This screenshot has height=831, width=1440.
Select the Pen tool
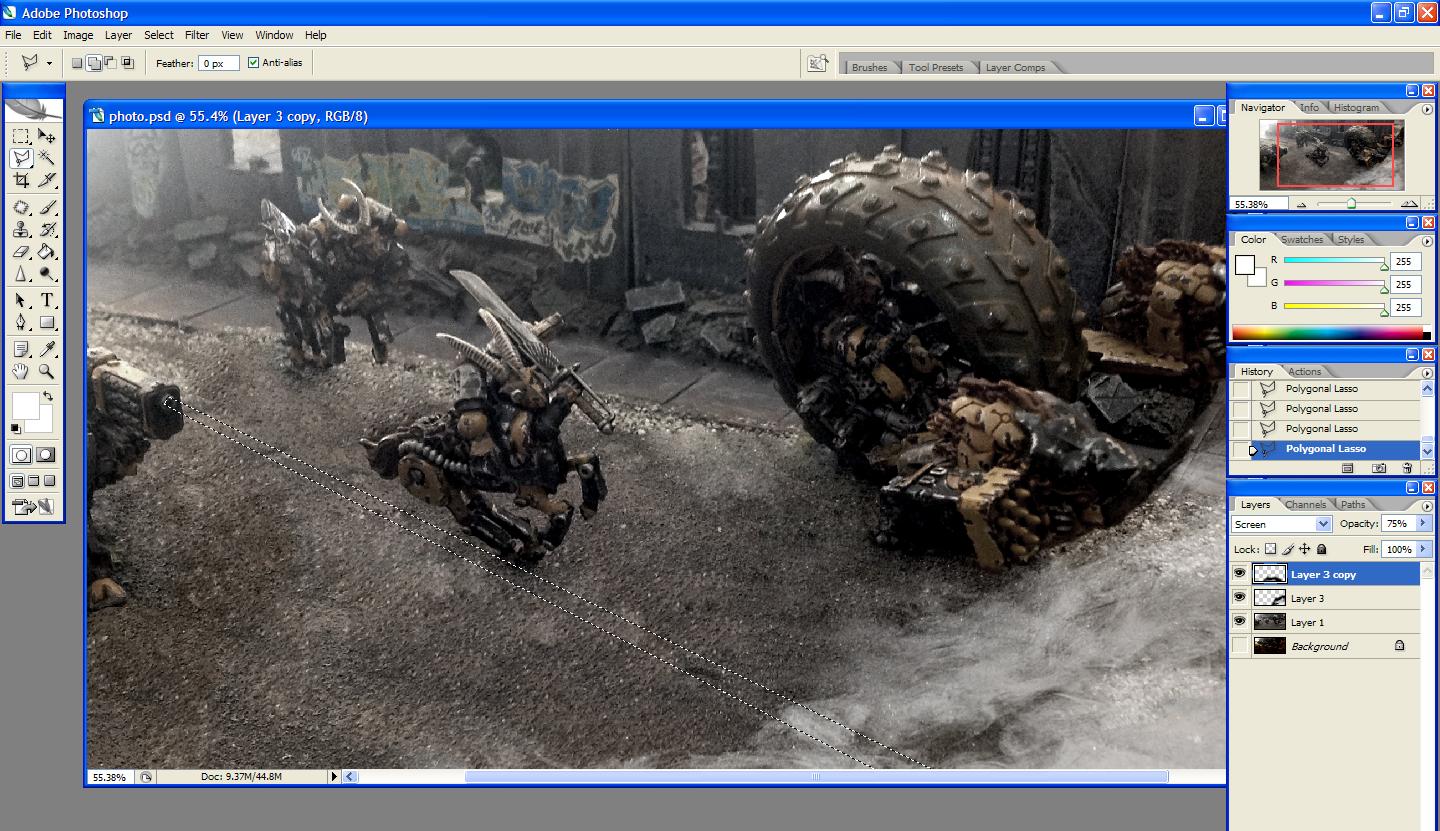(21, 322)
